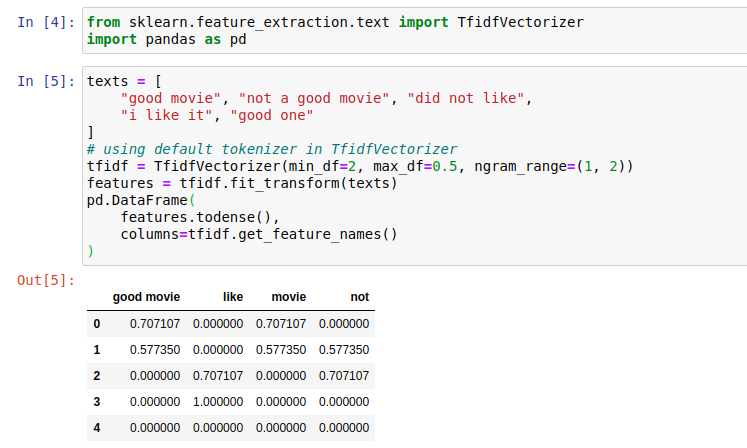Viewport: 747px width, 448px height.
Task: Click the tfidf.fit_transform(texts) line
Action: coord(242,183)
